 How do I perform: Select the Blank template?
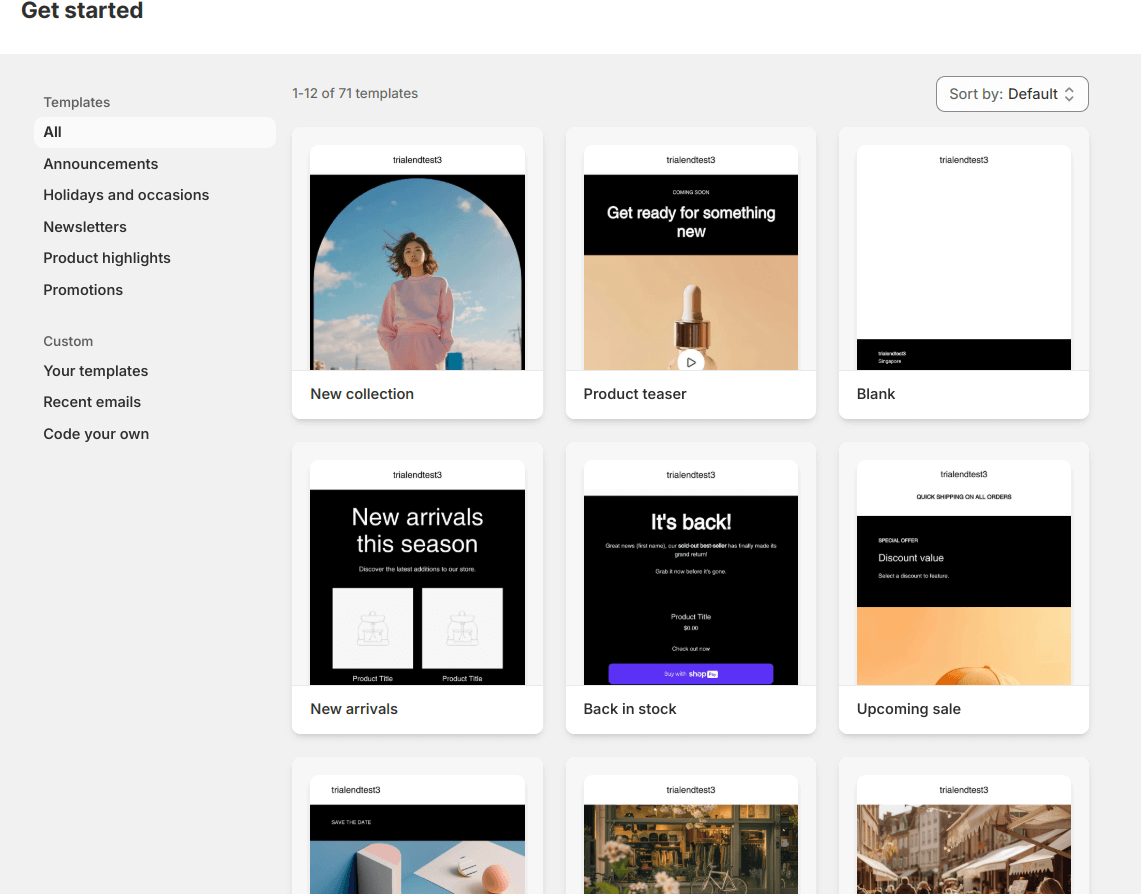click(963, 270)
